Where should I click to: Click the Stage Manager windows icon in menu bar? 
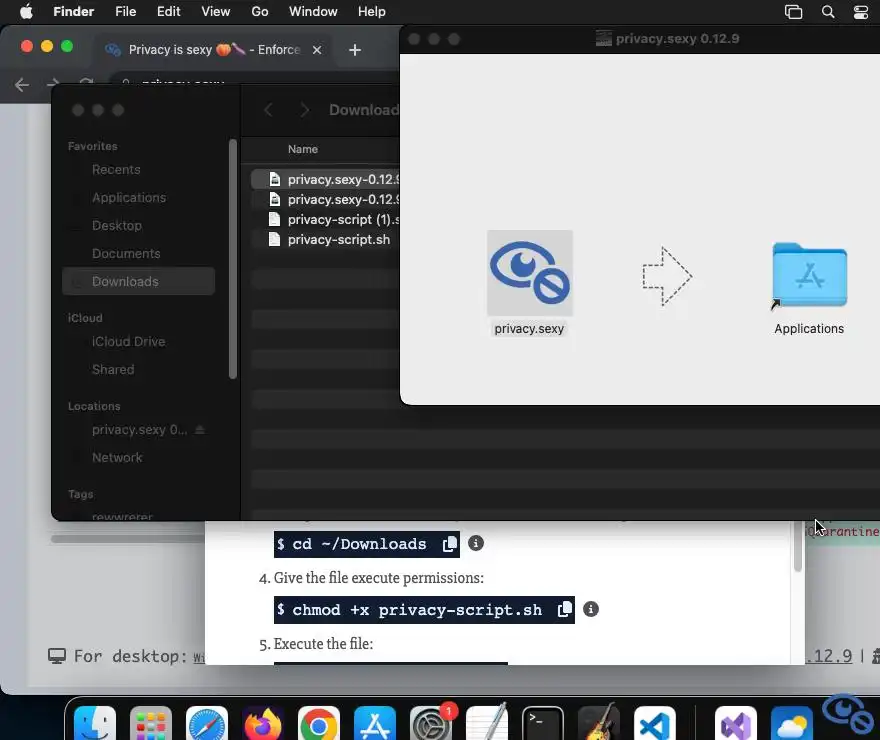pyautogui.click(x=794, y=12)
